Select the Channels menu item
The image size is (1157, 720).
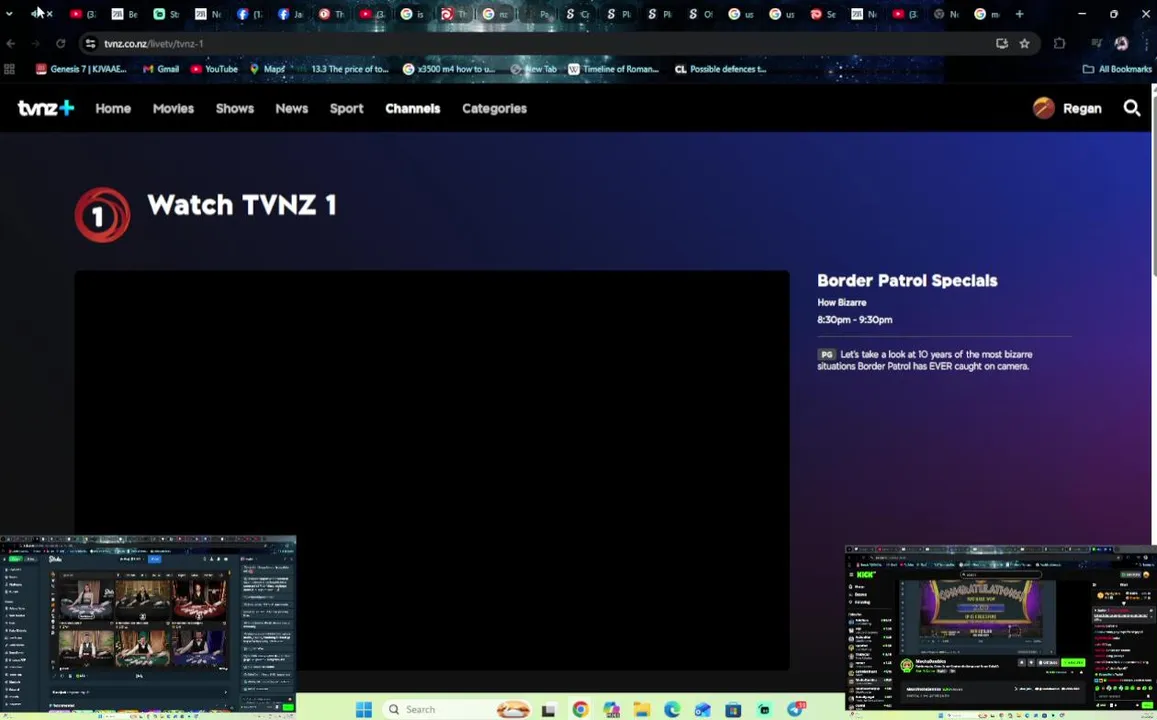click(412, 108)
